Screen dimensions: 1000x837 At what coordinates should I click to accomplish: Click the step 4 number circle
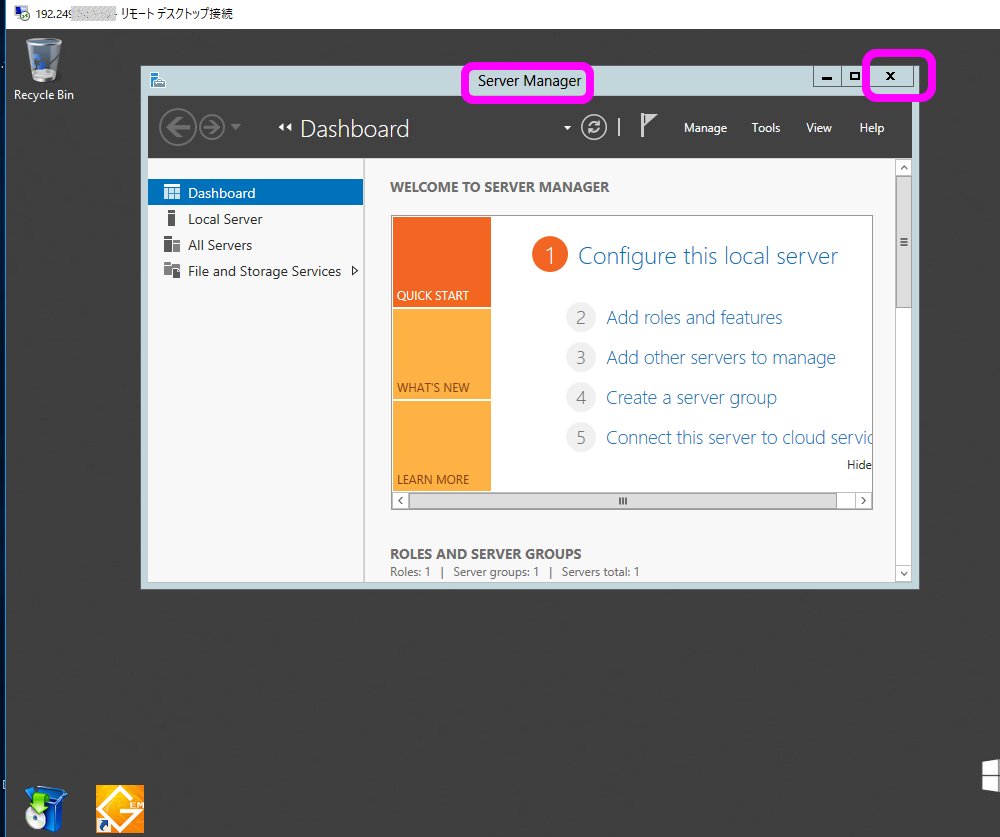tap(580, 398)
